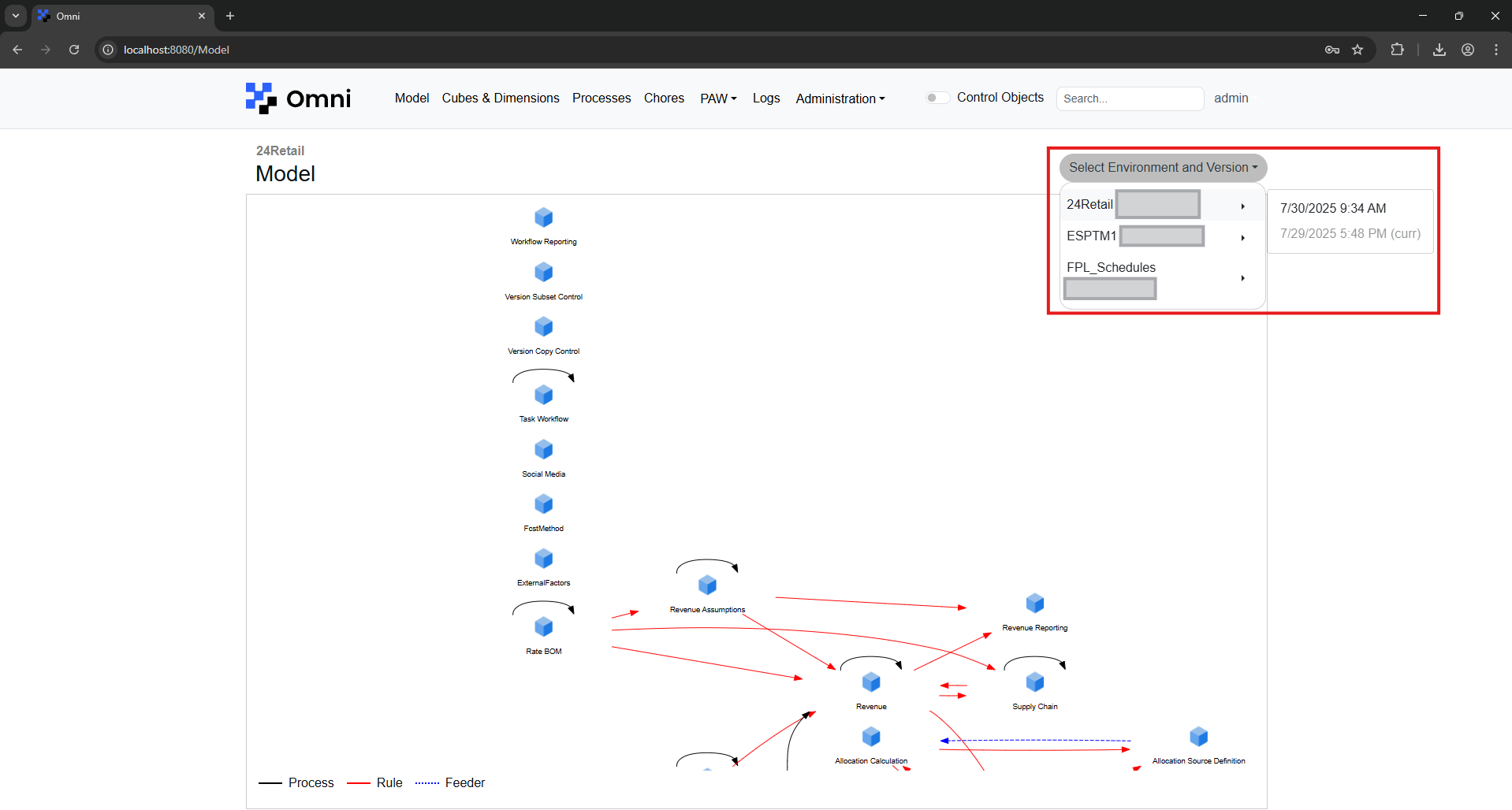
Task: Bookmark this page with the star icon
Action: tap(1357, 50)
